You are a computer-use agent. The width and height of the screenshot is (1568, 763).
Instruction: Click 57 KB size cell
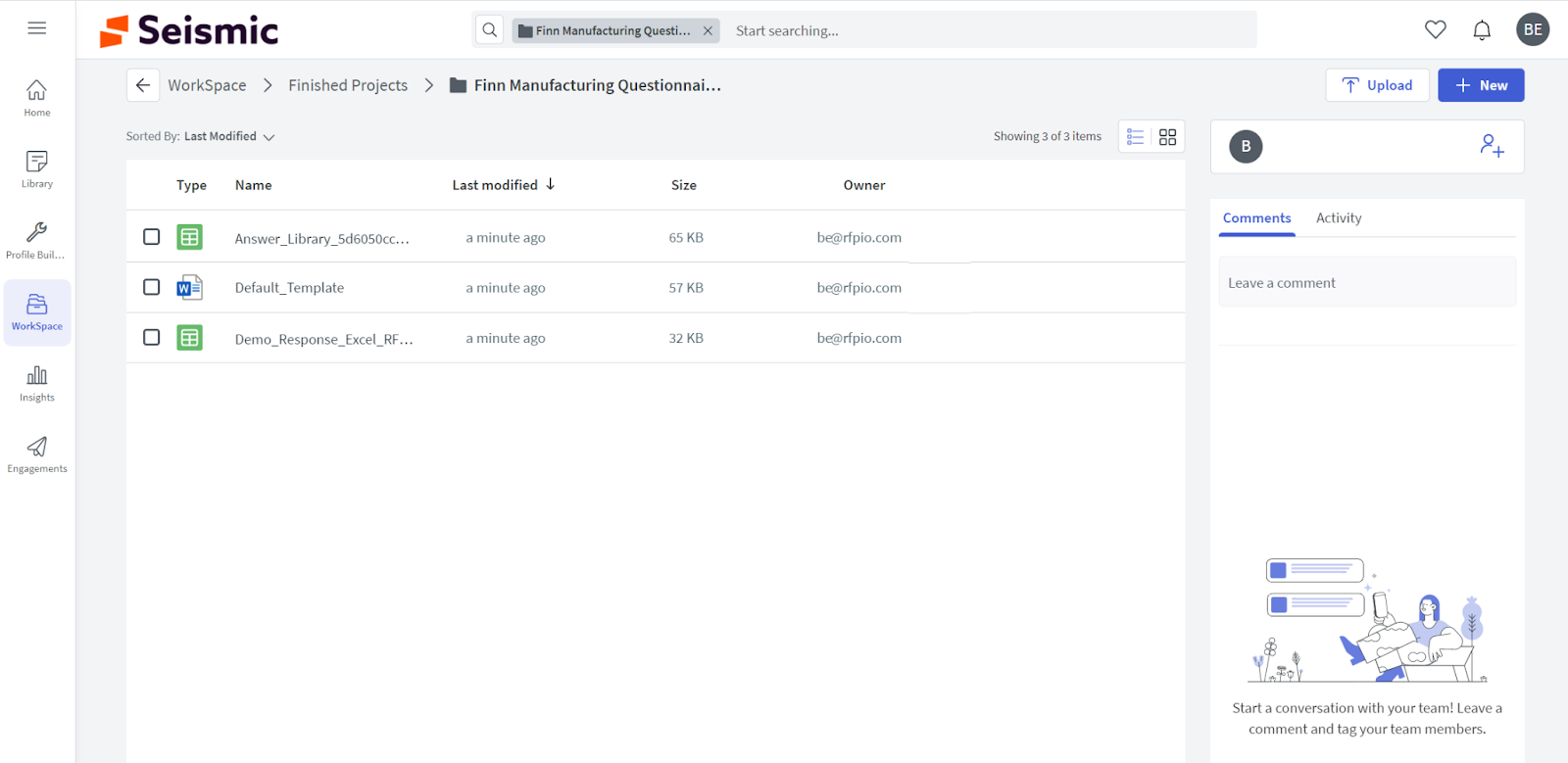click(686, 288)
